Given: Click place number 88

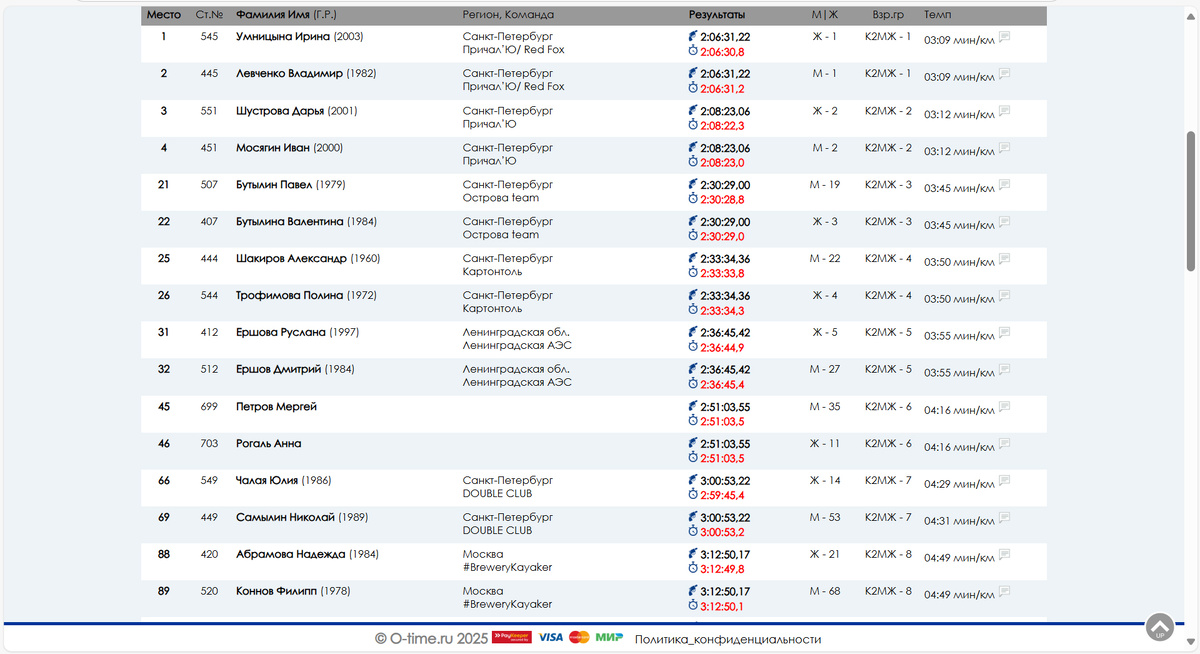Looking at the screenshot, I should point(164,554).
